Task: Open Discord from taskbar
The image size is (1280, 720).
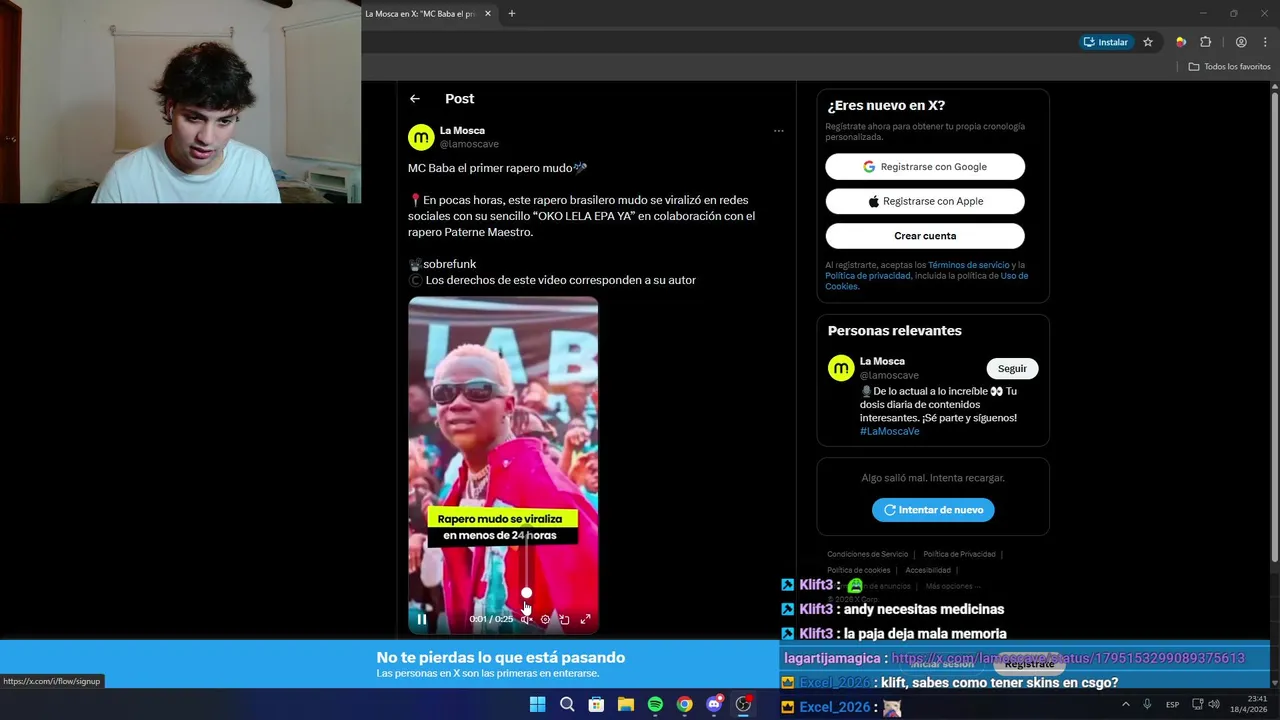Action: (x=714, y=705)
